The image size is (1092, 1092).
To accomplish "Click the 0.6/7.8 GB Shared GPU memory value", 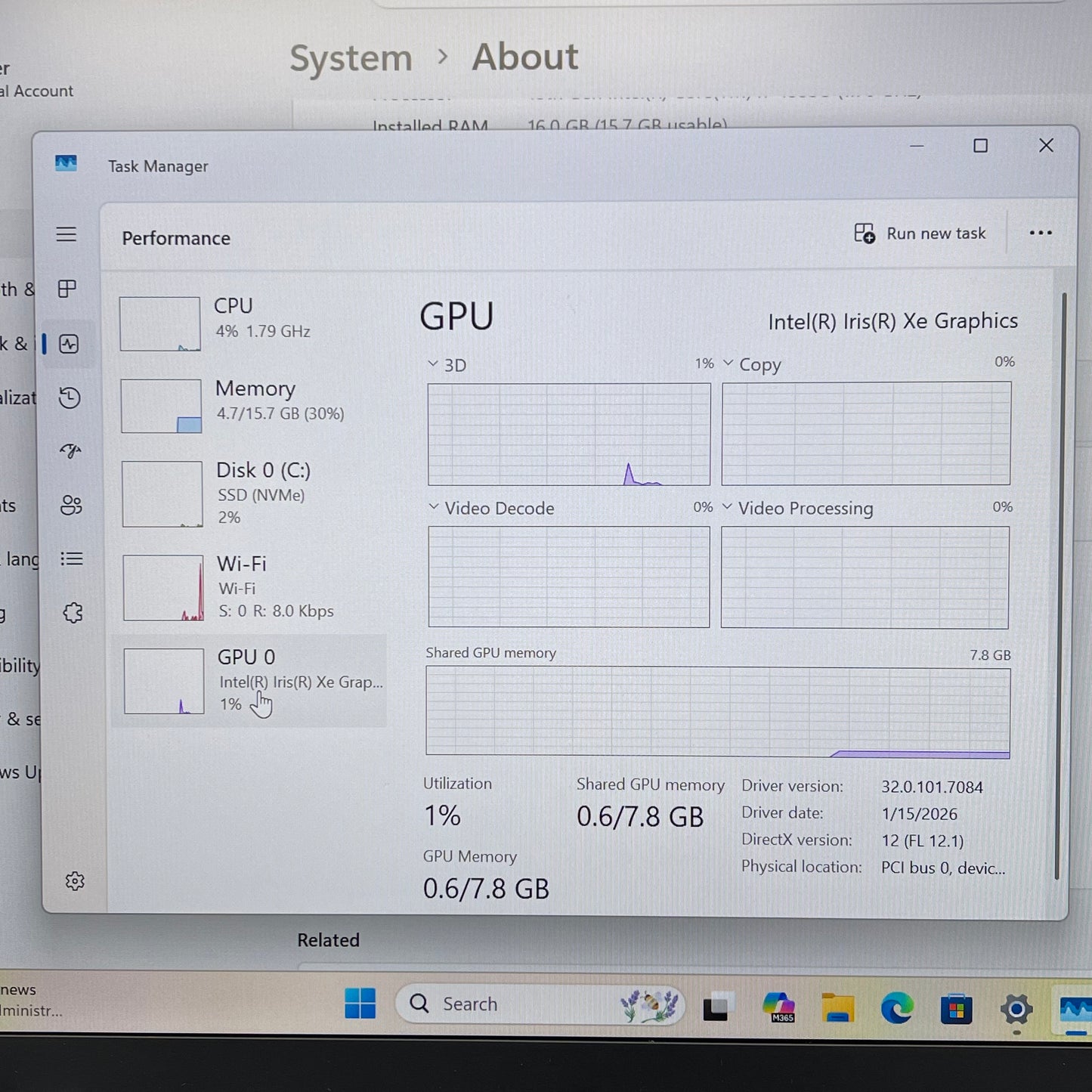I will pos(640,817).
